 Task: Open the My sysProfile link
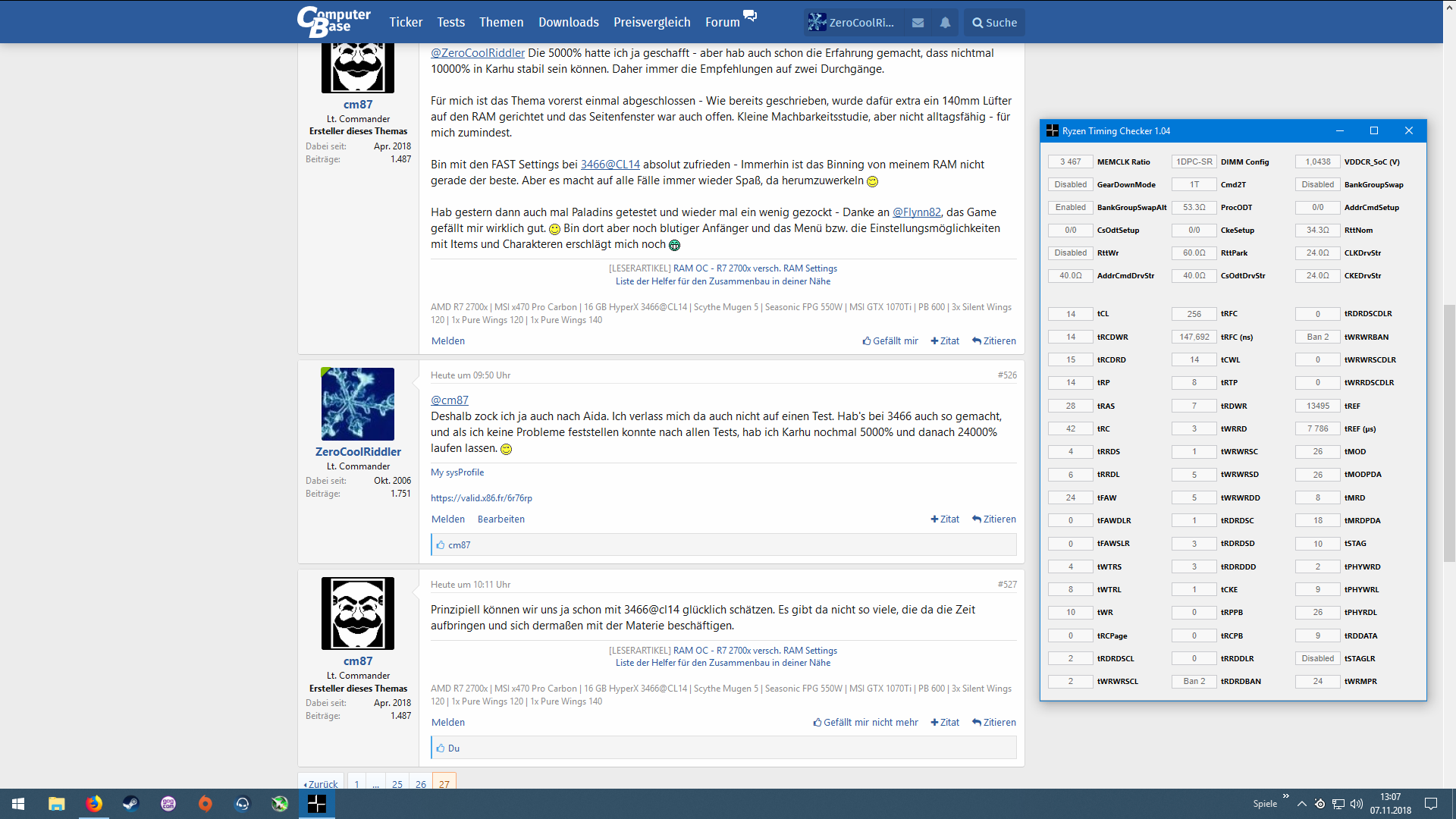(457, 472)
